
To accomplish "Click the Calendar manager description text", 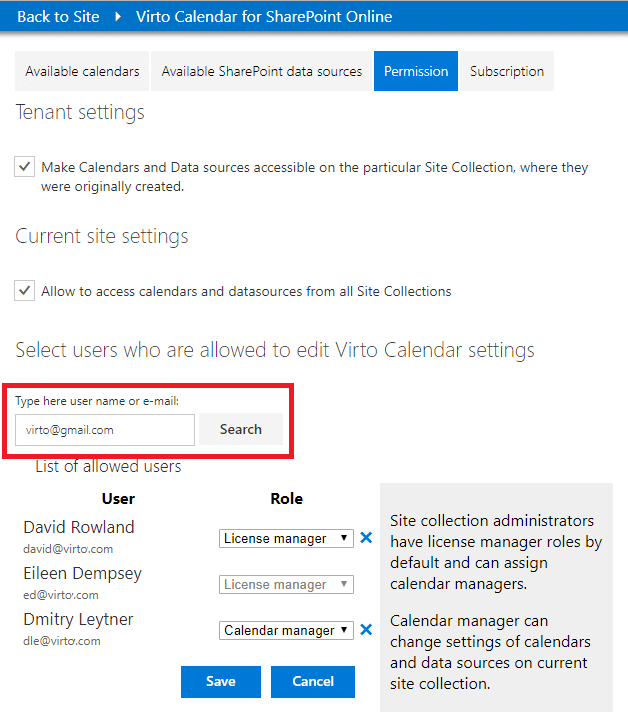I will click(490, 652).
